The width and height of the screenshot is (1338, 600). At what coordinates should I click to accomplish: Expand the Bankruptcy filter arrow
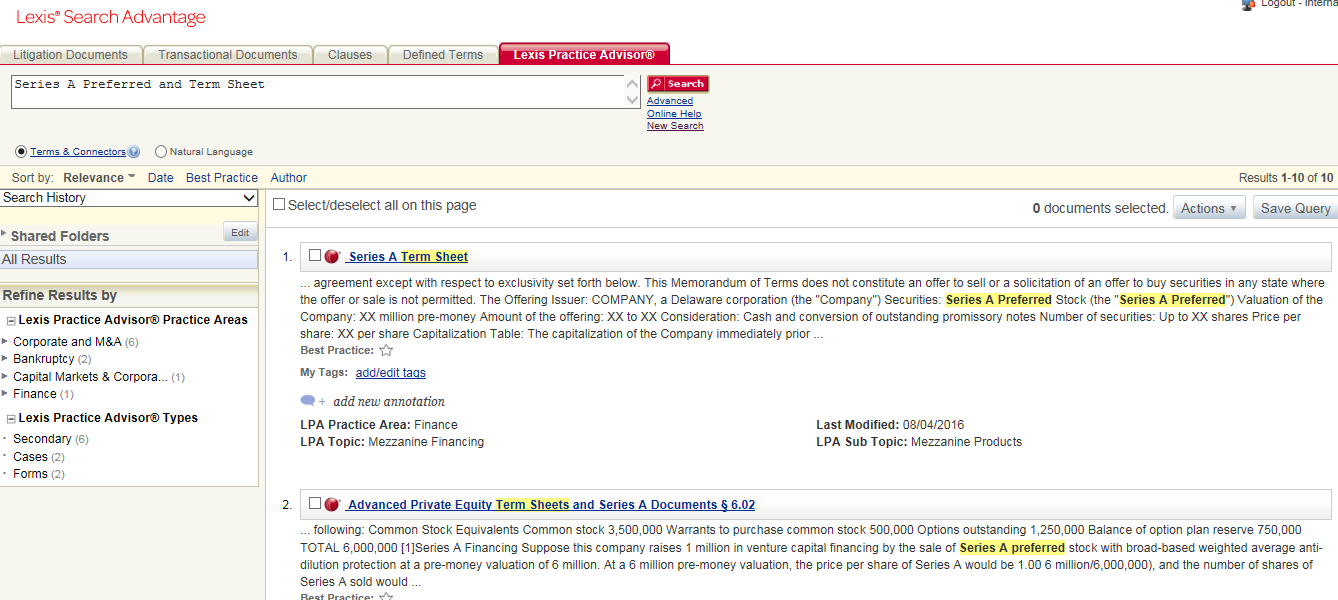(5, 358)
